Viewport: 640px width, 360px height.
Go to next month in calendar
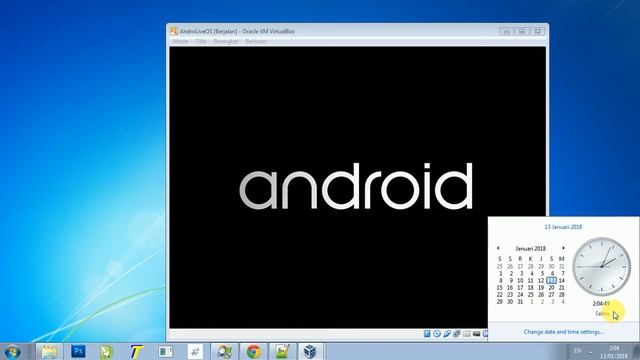[x=564, y=248]
